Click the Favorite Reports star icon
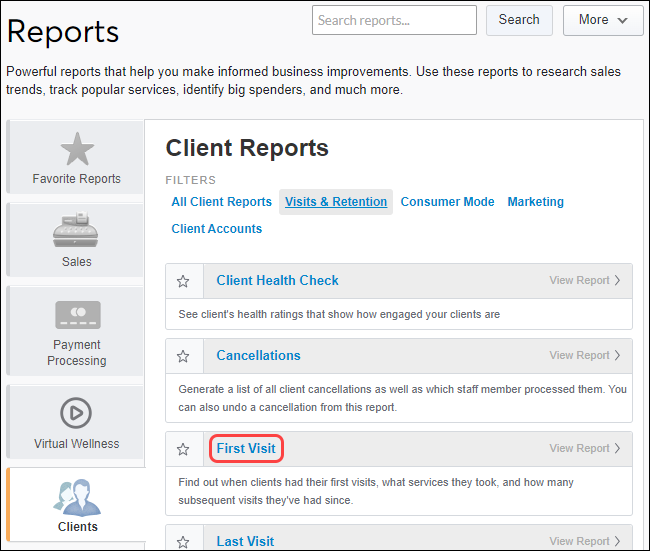 77,149
